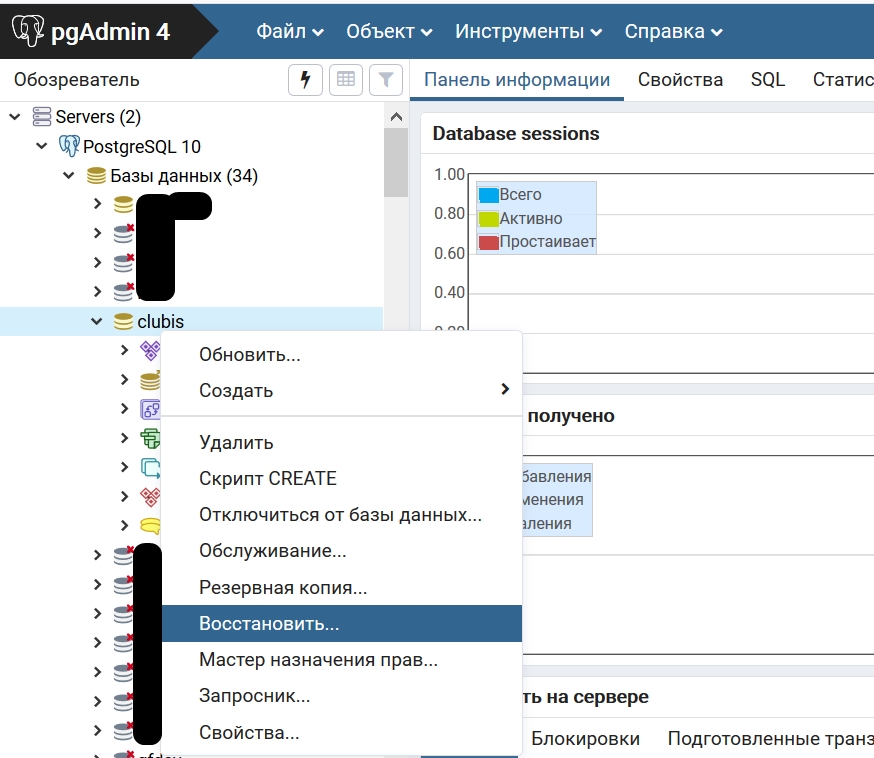Select the PostgreSQL 10 tree label
The image size is (874, 758).
(x=142, y=147)
